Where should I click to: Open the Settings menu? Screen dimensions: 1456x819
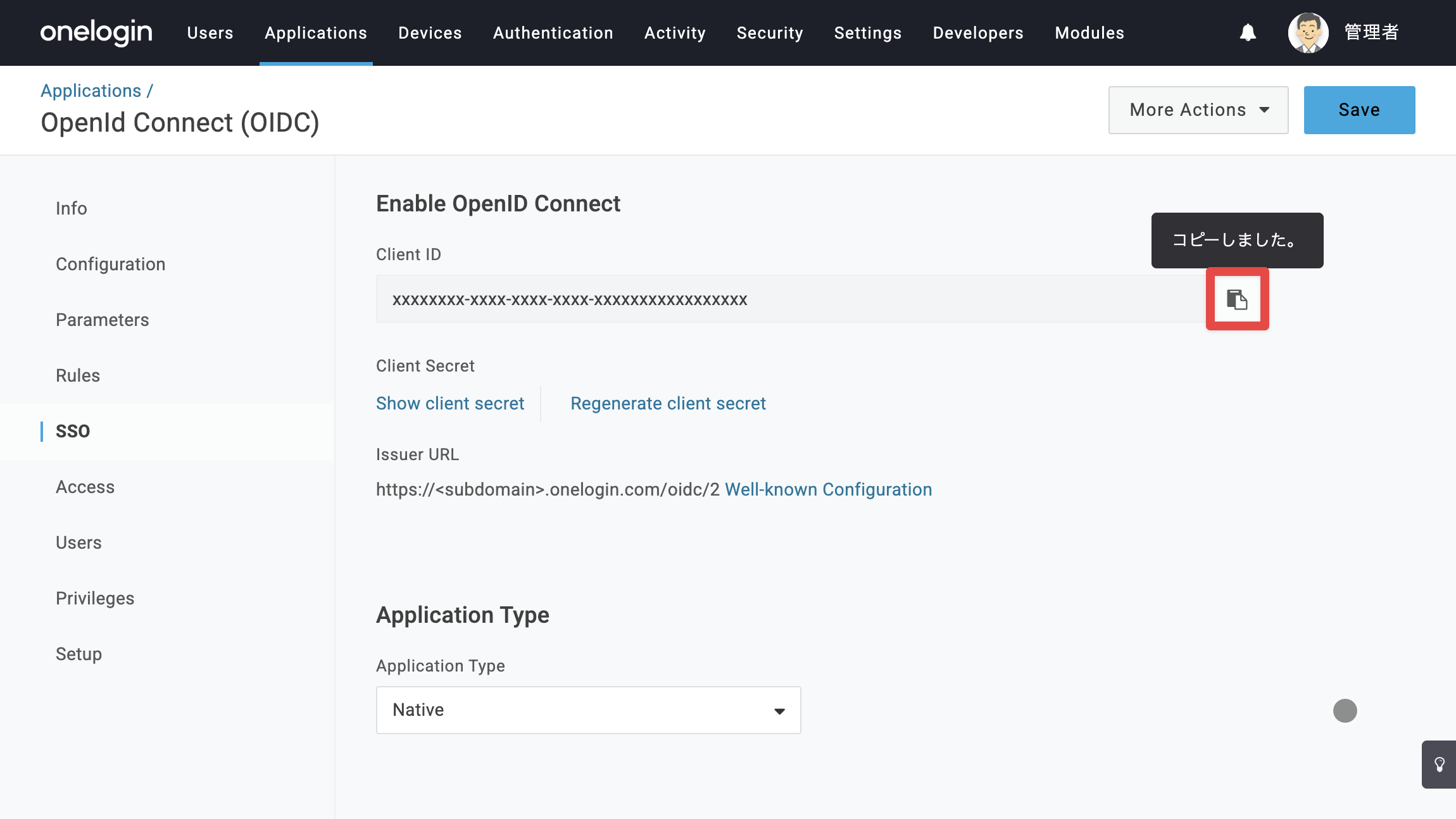(x=868, y=33)
